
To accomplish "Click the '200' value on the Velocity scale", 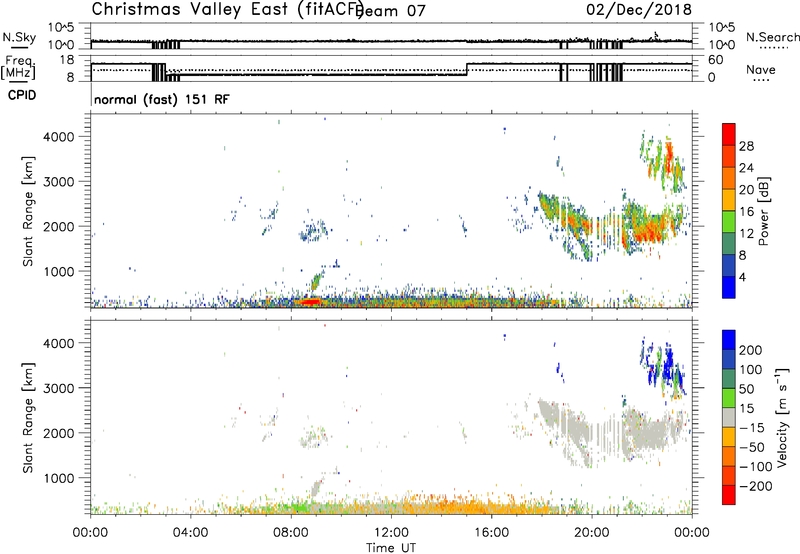I will point(751,350).
